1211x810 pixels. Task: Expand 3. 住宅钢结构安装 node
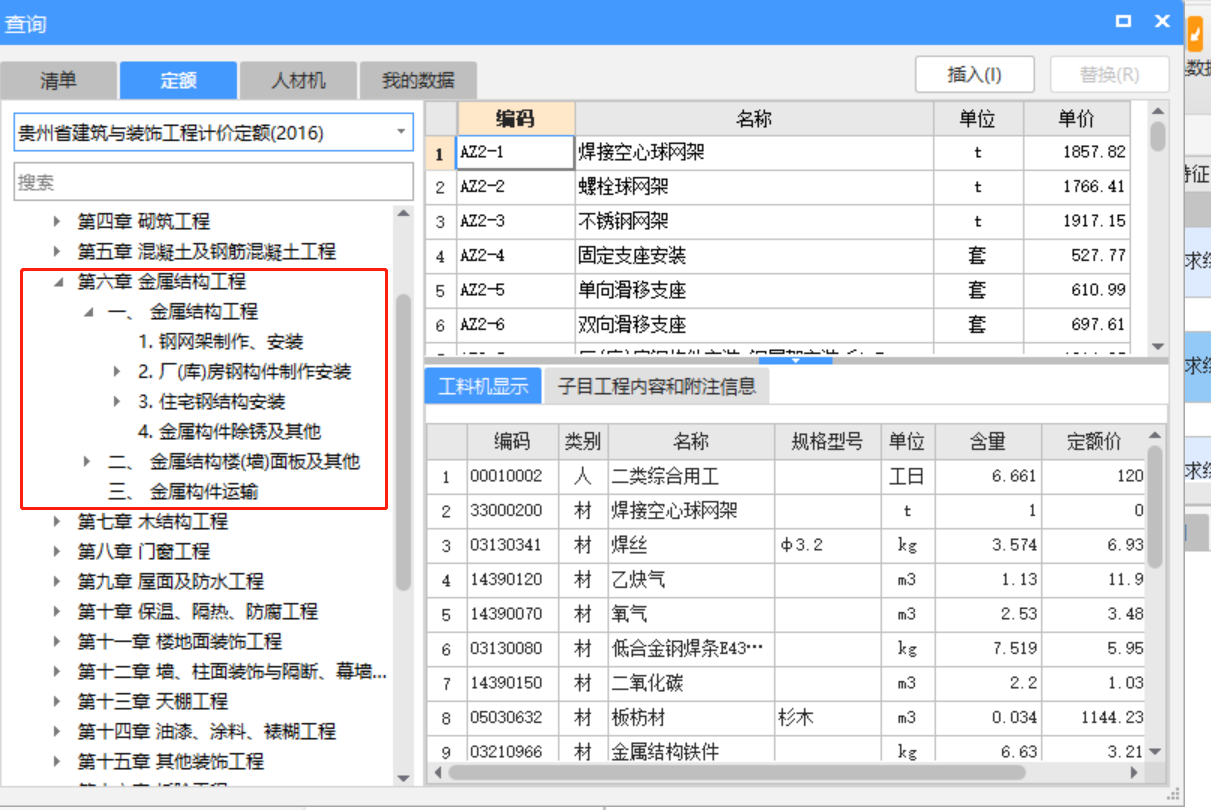118,402
